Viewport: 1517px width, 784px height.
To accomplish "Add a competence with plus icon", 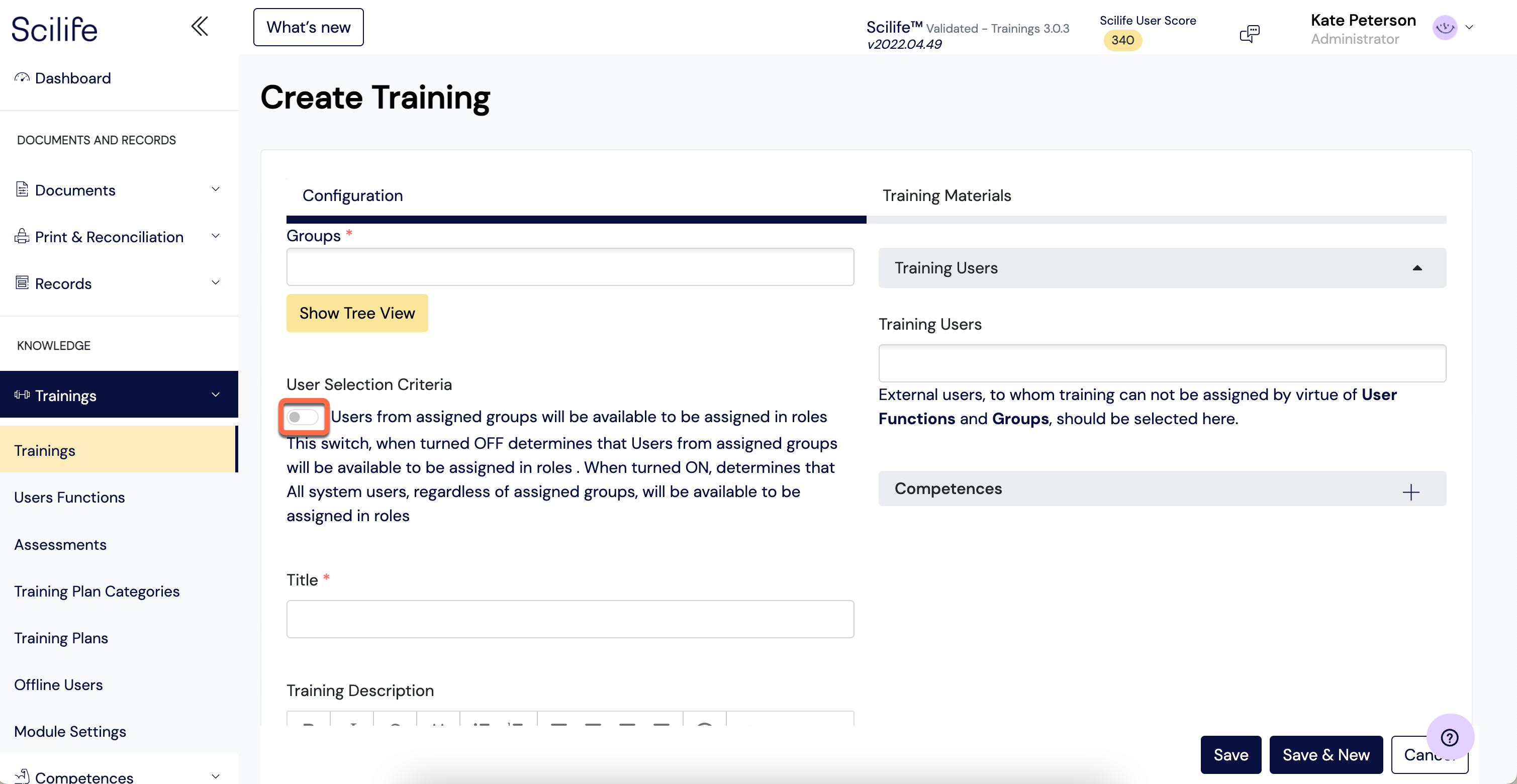I will coord(1411,492).
